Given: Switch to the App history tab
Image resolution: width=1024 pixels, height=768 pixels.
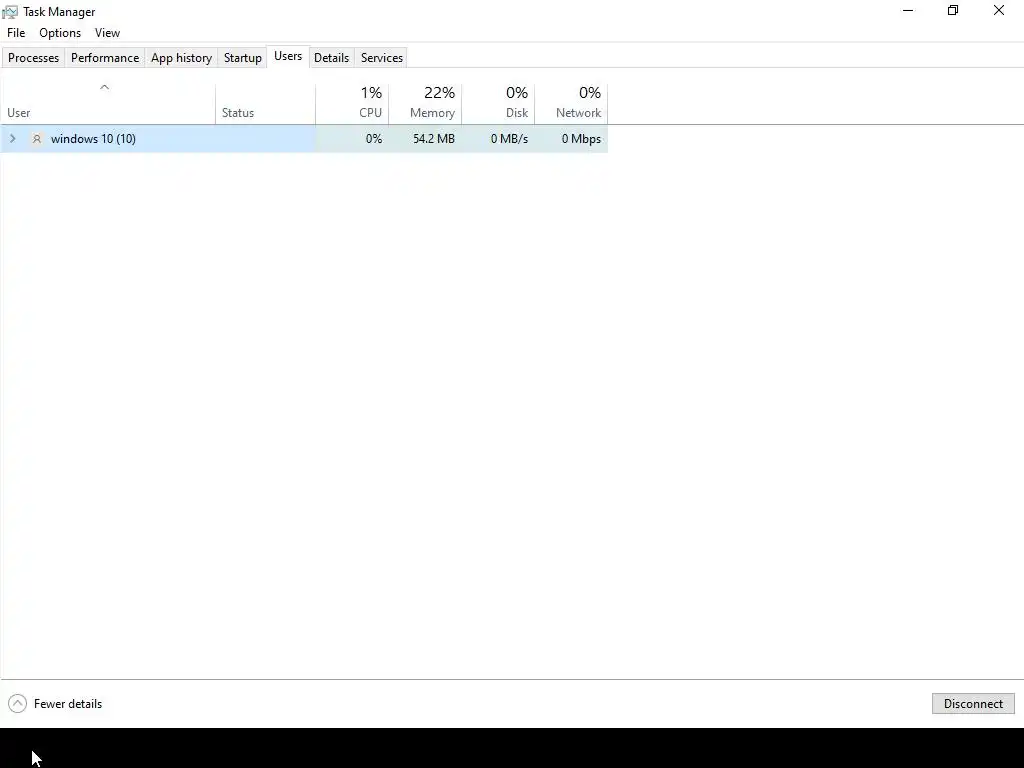Looking at the screenshot, I should tap(182, 57).
